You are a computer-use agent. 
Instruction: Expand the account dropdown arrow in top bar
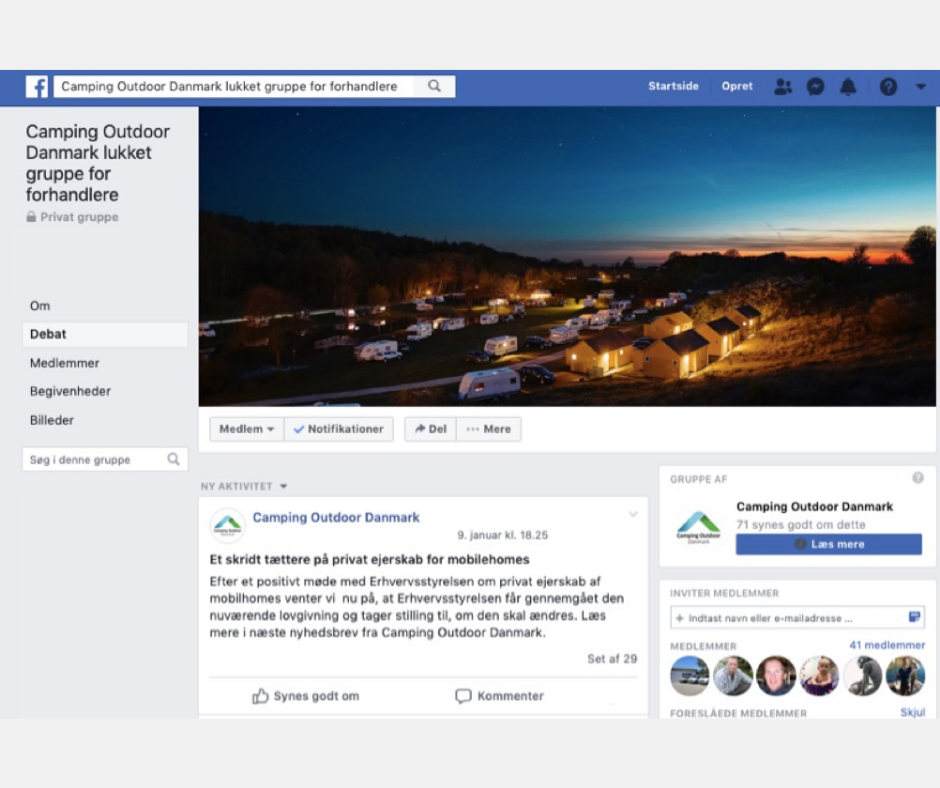(921, 87)
